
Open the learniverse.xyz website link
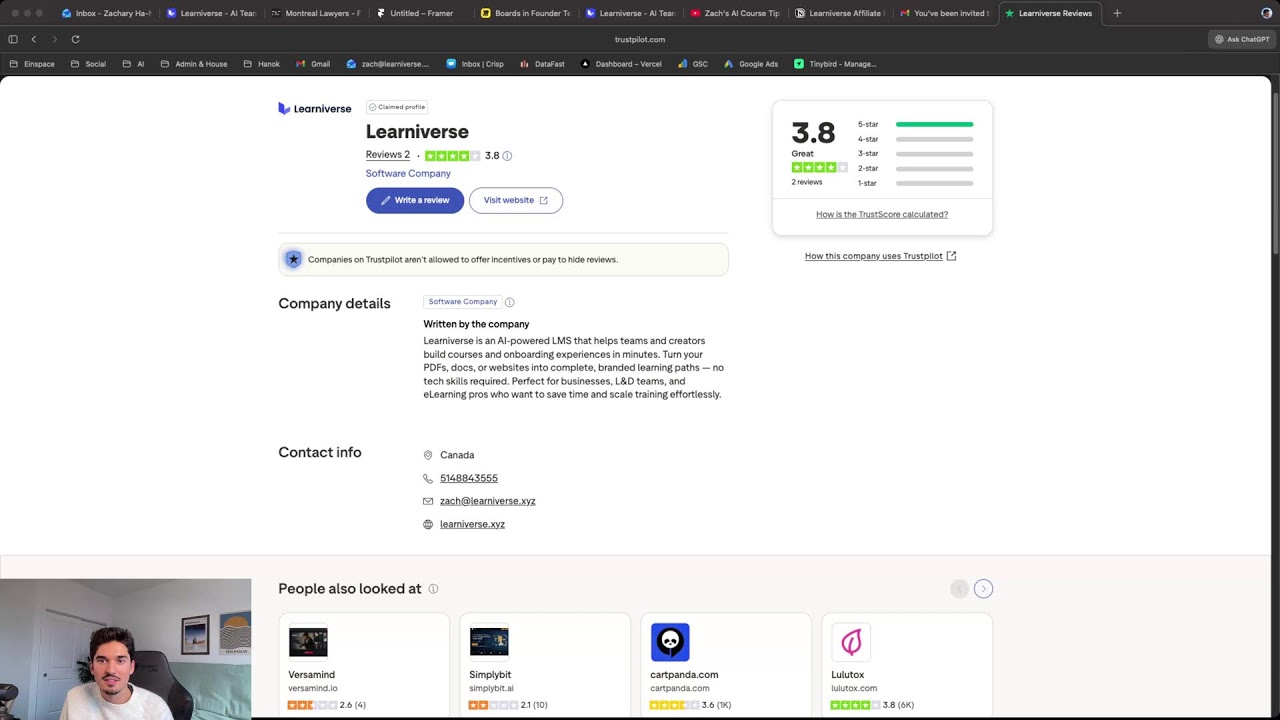pos(472,524)
